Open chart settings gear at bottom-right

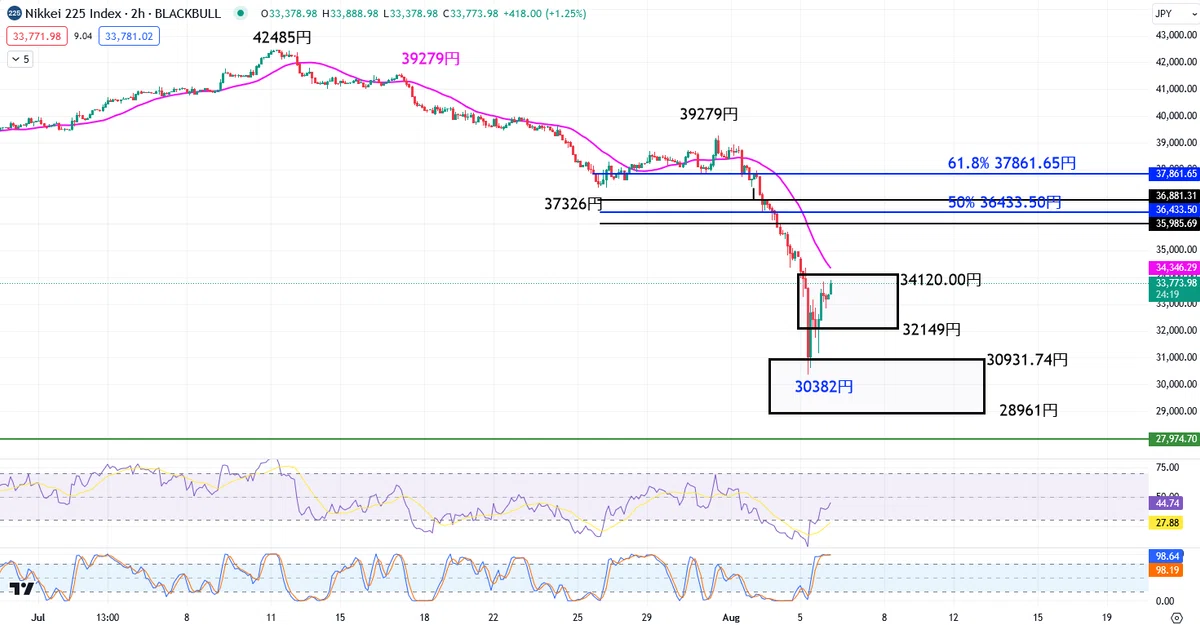pyautogui.click(x=1176, y=617)
